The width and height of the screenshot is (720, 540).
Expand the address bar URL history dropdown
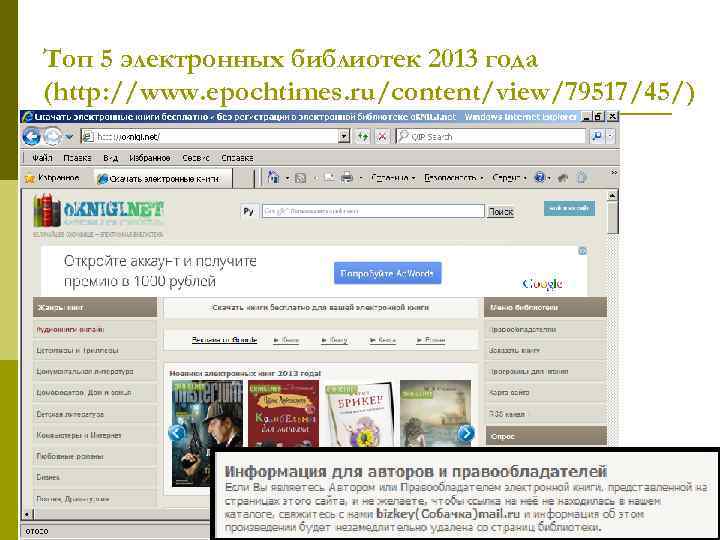tap(344, 136)
